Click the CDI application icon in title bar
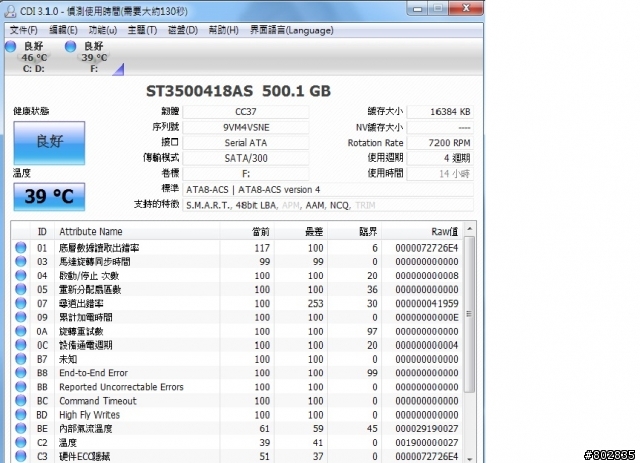This screenshot has height=463, width=640. [x=10, y=11]
